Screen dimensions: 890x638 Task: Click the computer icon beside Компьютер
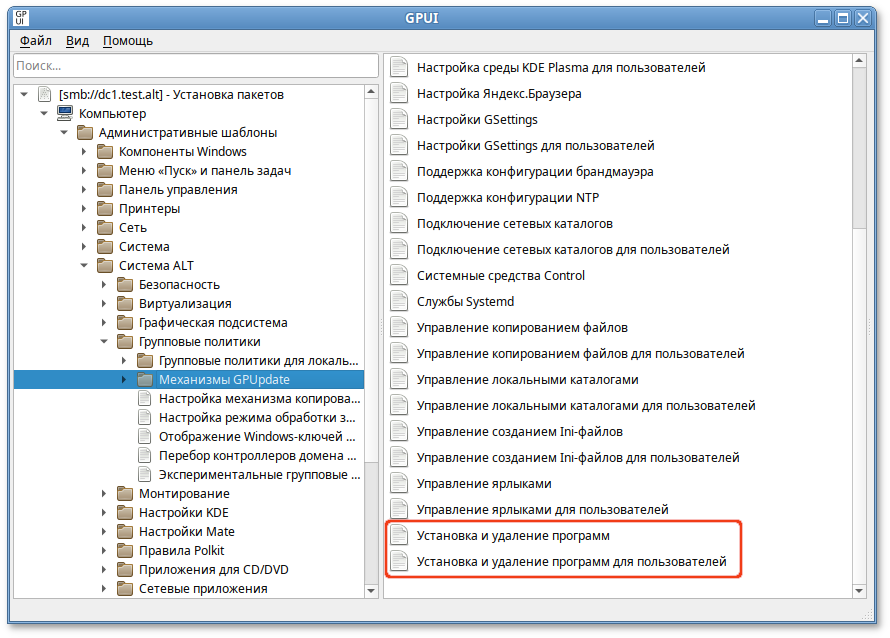(x=64, y=114)
